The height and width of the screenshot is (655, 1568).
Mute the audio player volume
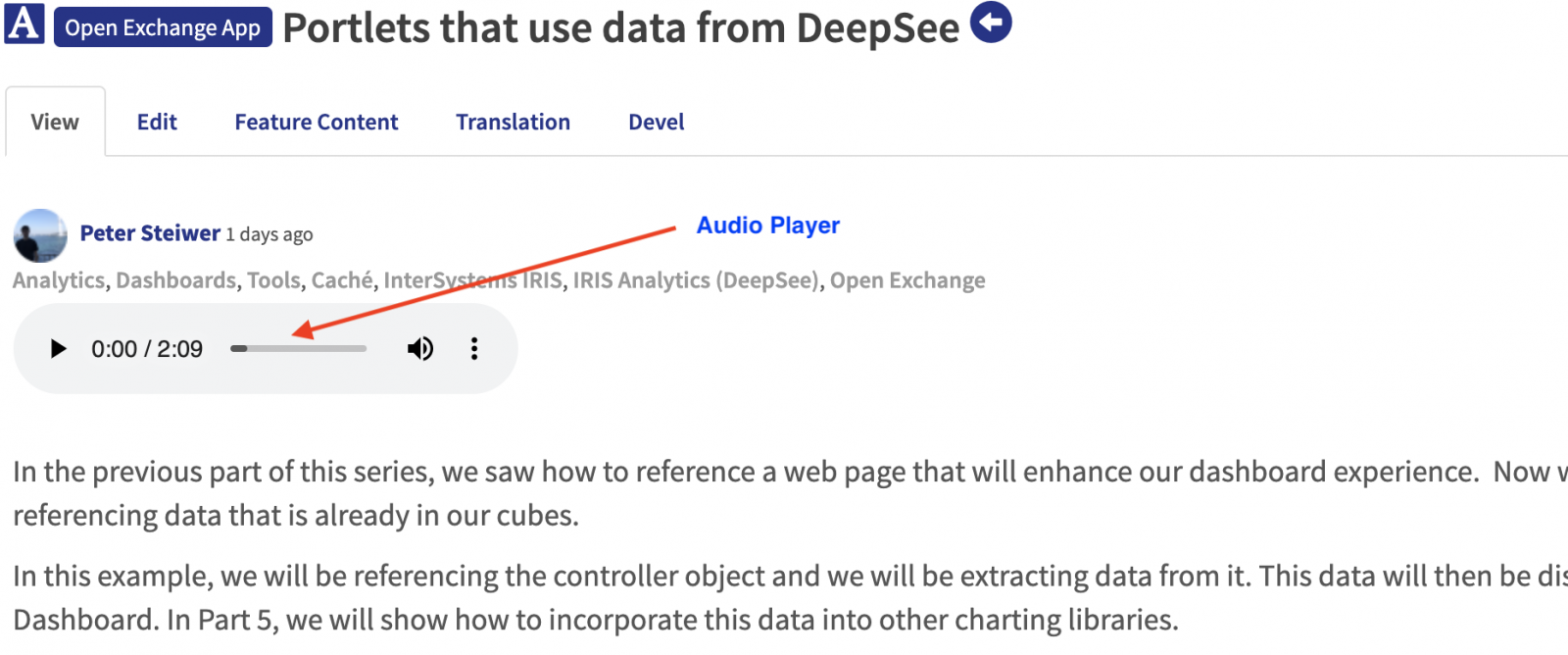coord(420,349)
